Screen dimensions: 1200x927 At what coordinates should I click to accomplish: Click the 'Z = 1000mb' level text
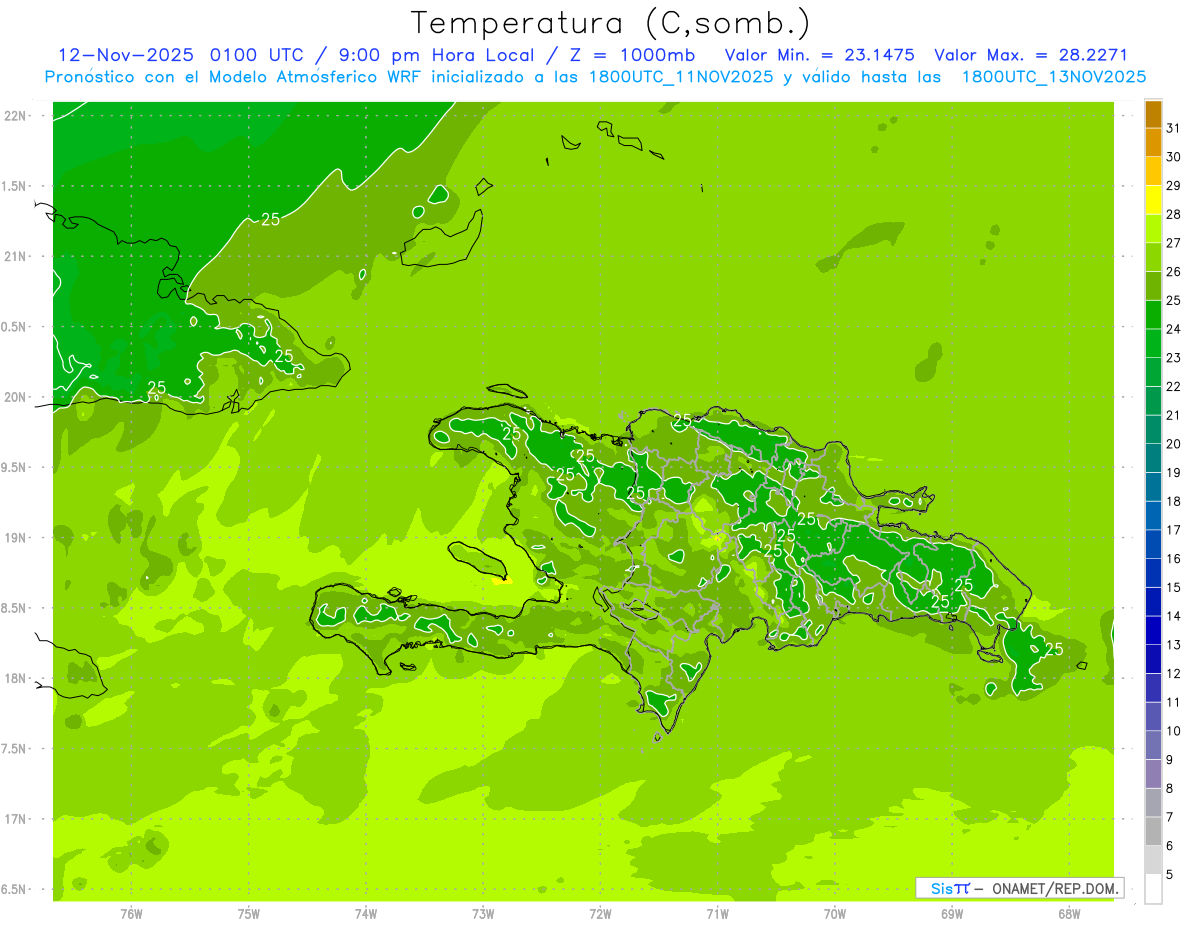click(635, 55)
